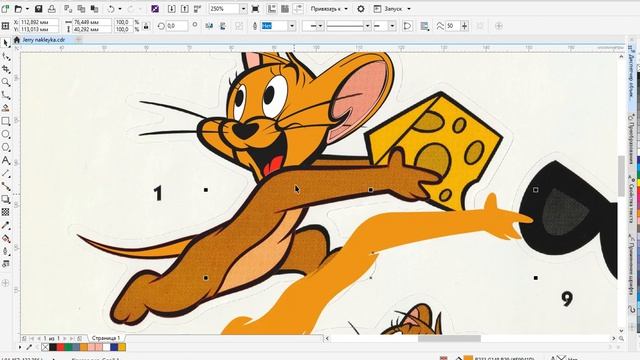Pick the dark blue color swatch
Viewport: 640px width, 360px height.
tap(114, 347)
